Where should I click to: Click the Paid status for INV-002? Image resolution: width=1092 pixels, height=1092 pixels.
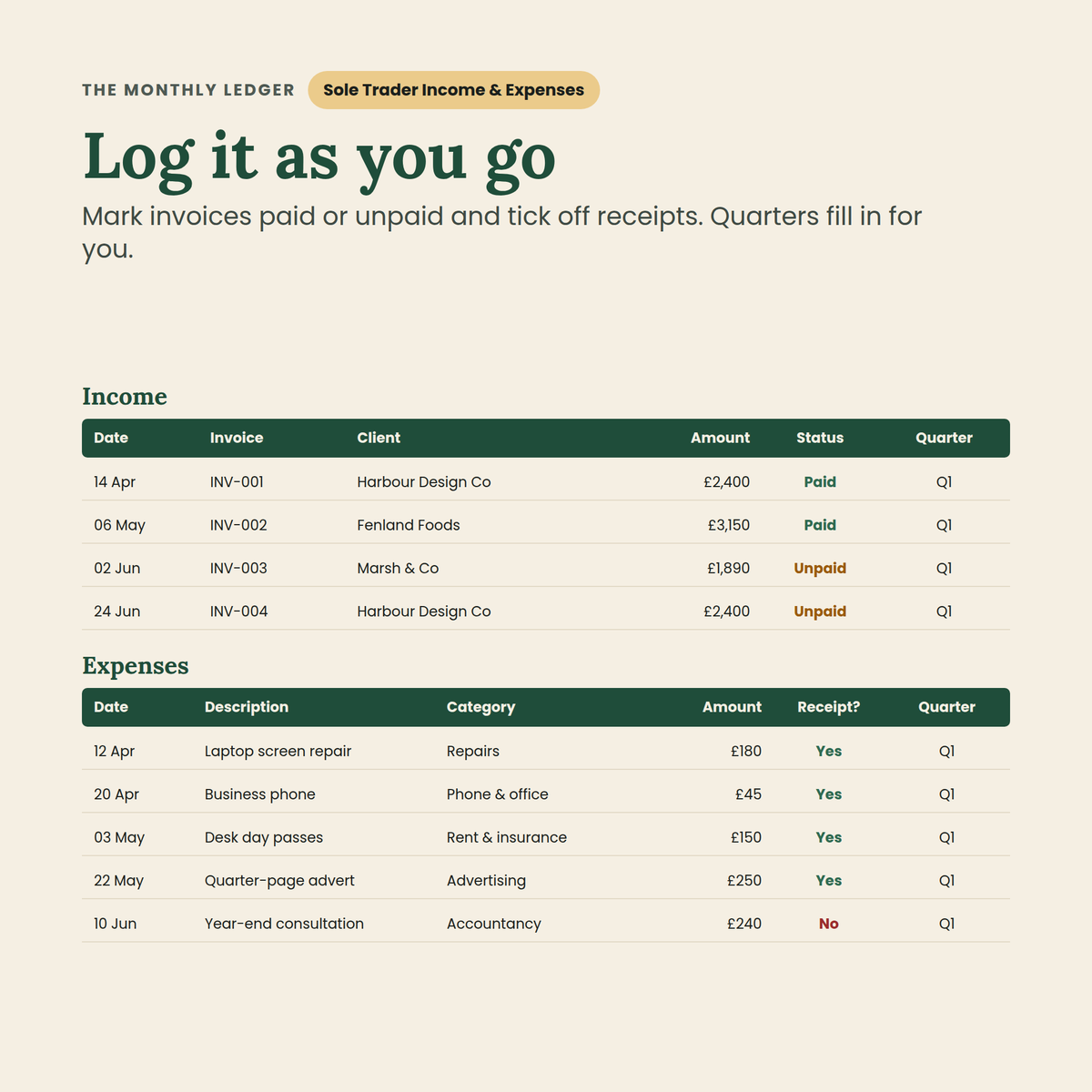pyautogui.click(x=820, y=525)
